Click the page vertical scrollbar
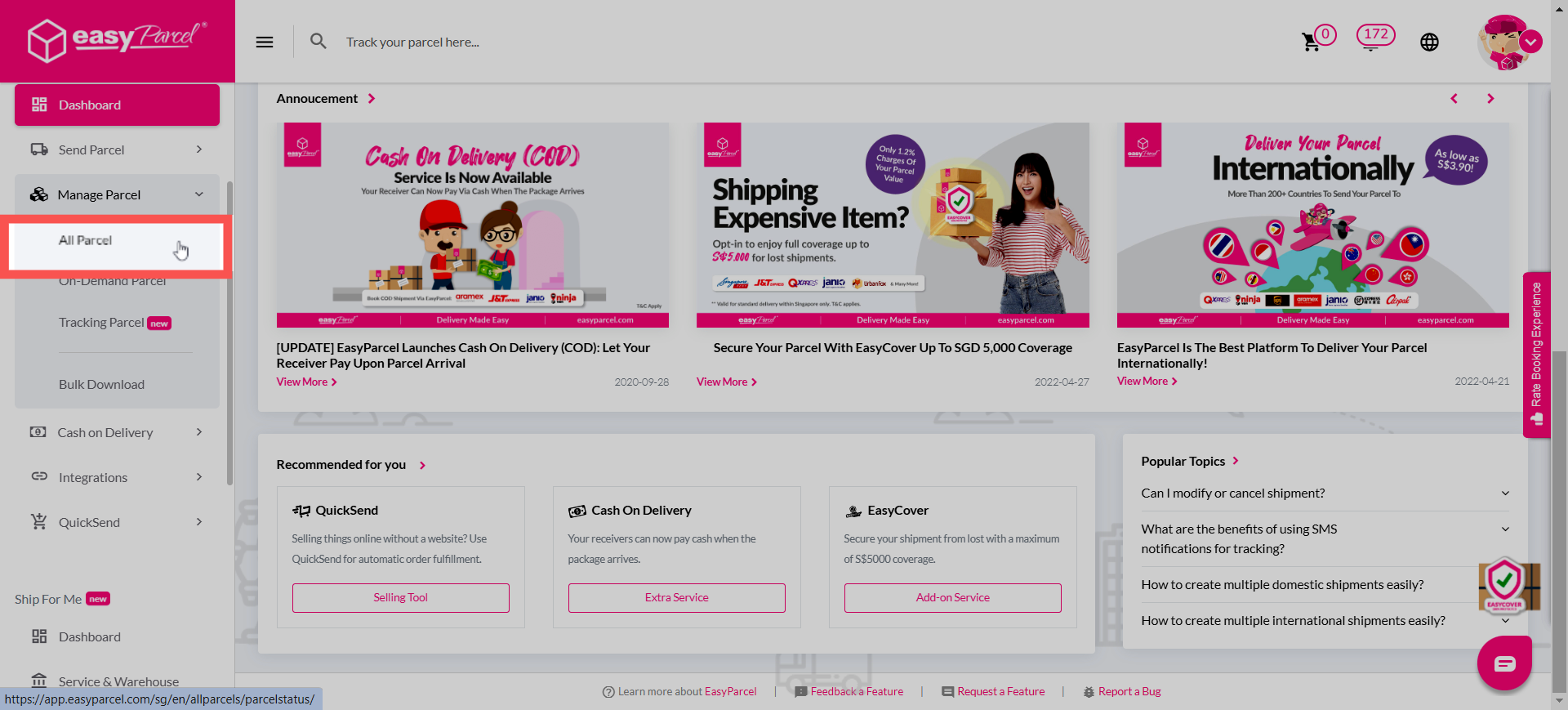1568x710 pixels. click(1559, 521)
